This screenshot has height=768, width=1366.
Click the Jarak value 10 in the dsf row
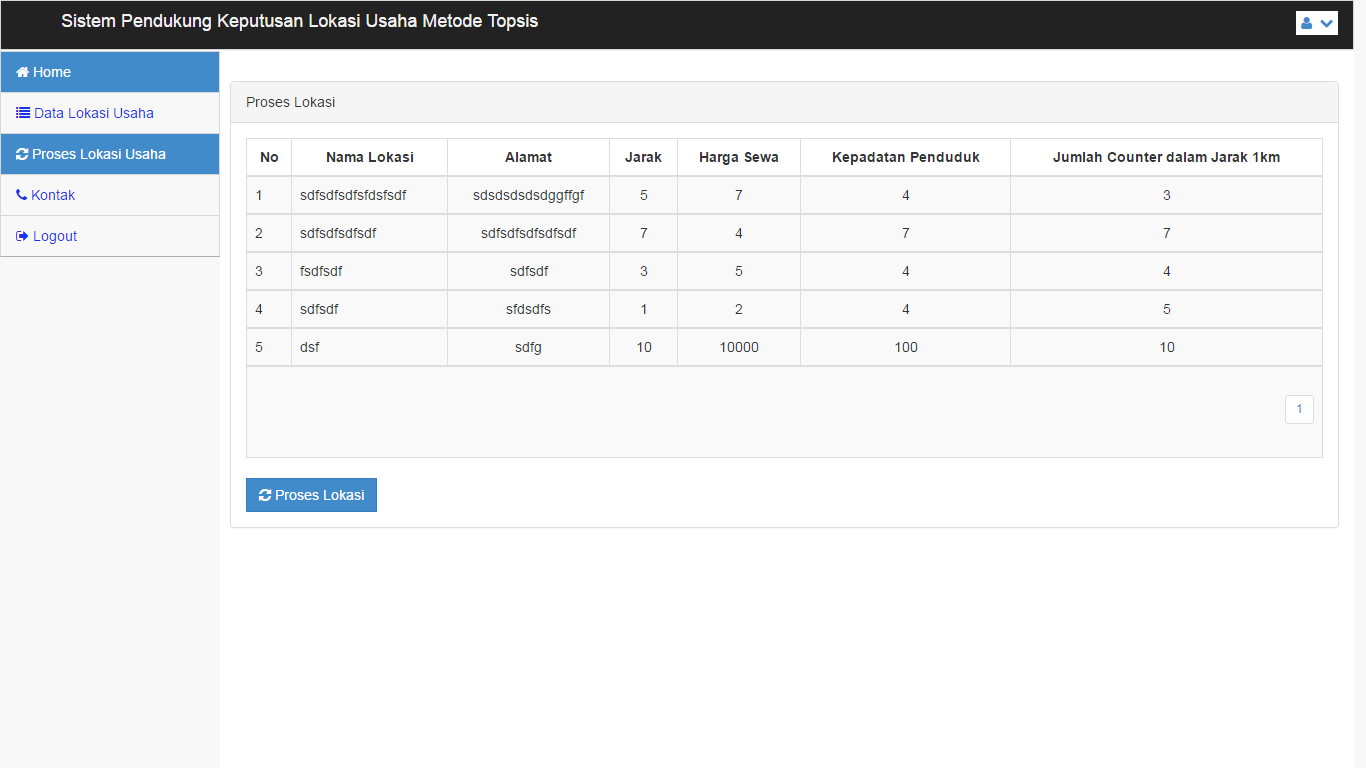[x=643, y=347]
